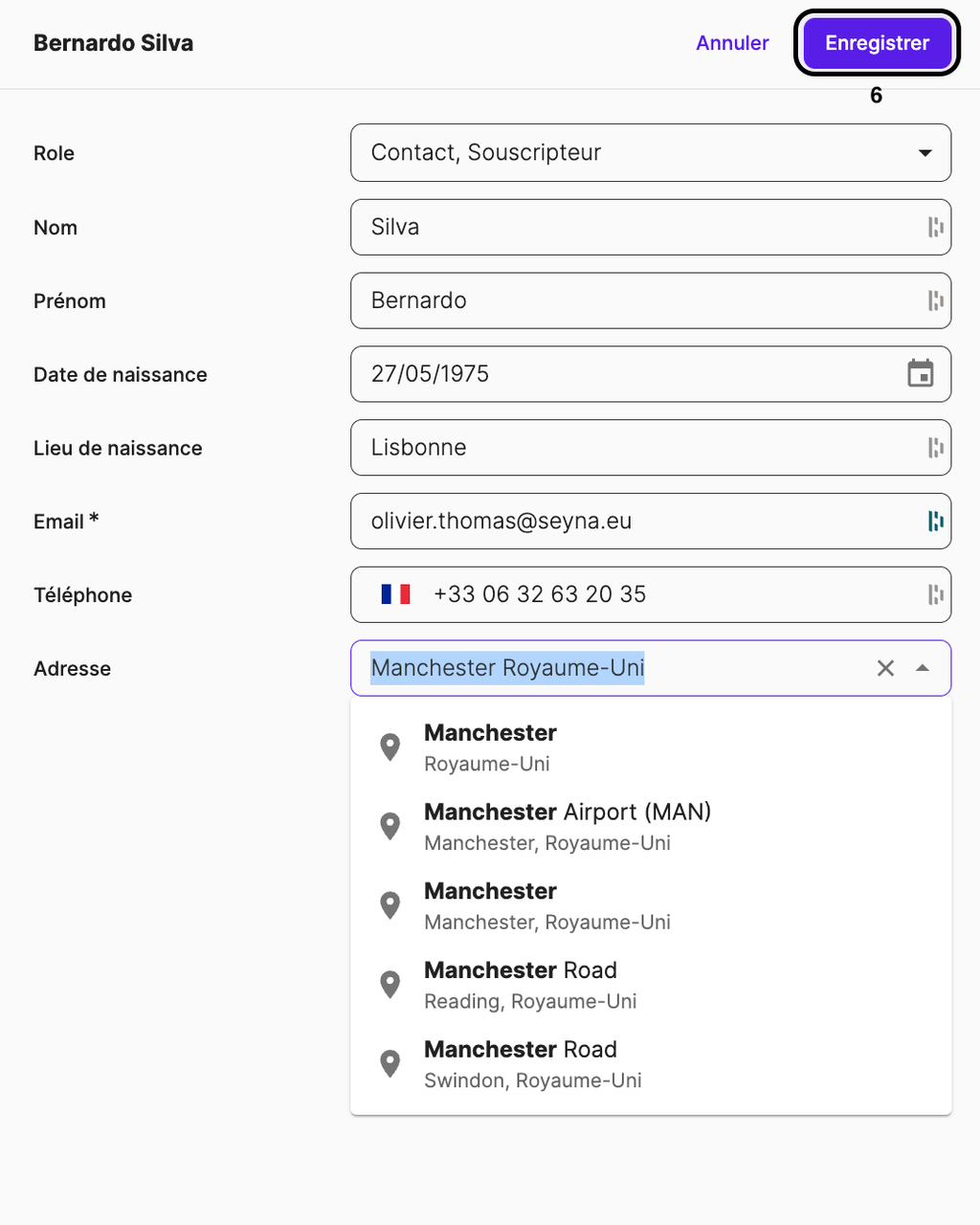Focus the Lieu de naissance field Lisbonne
980x1225 pixels.
[x=651, y=447]
